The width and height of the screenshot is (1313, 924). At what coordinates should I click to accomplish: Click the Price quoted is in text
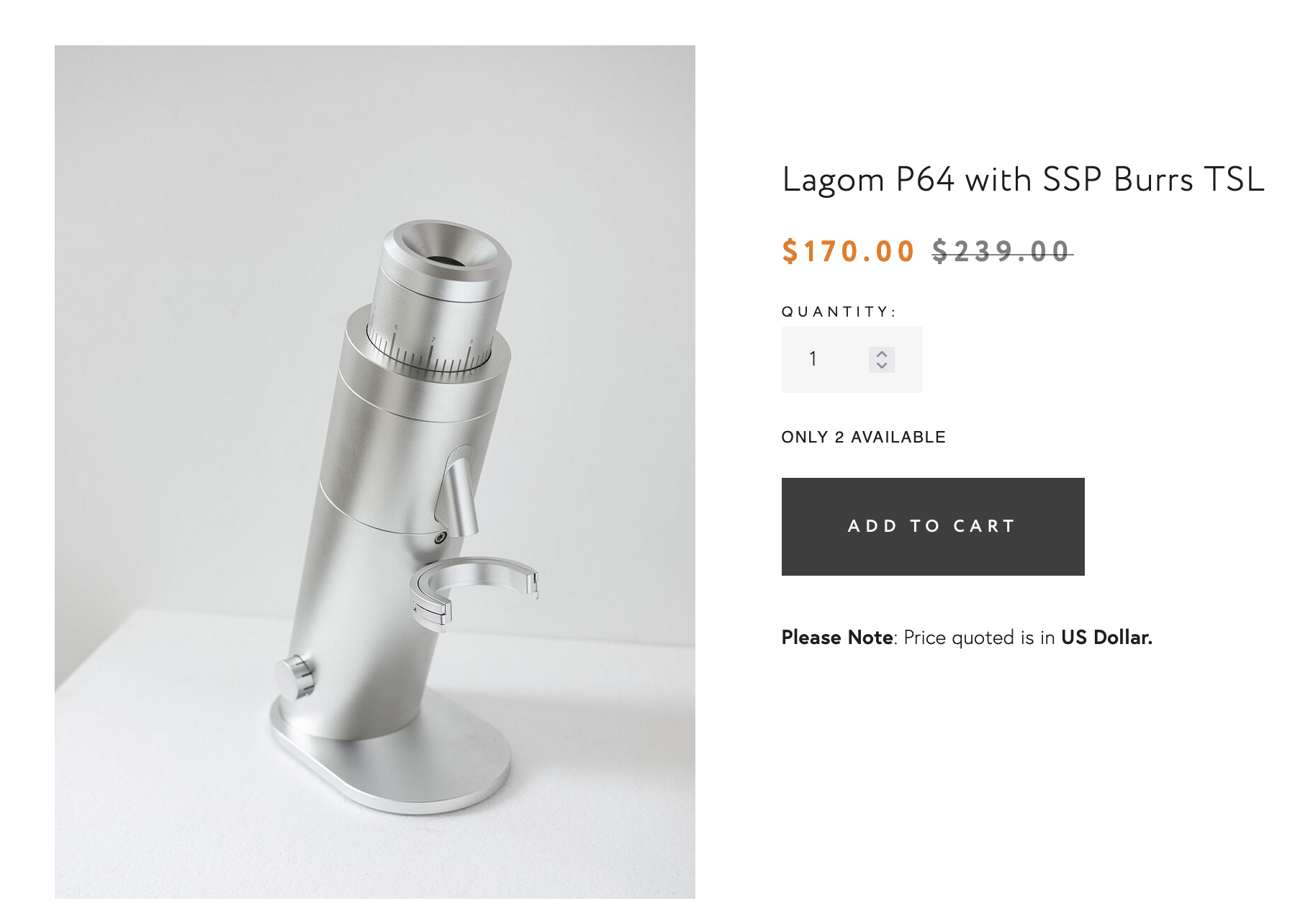979,638
